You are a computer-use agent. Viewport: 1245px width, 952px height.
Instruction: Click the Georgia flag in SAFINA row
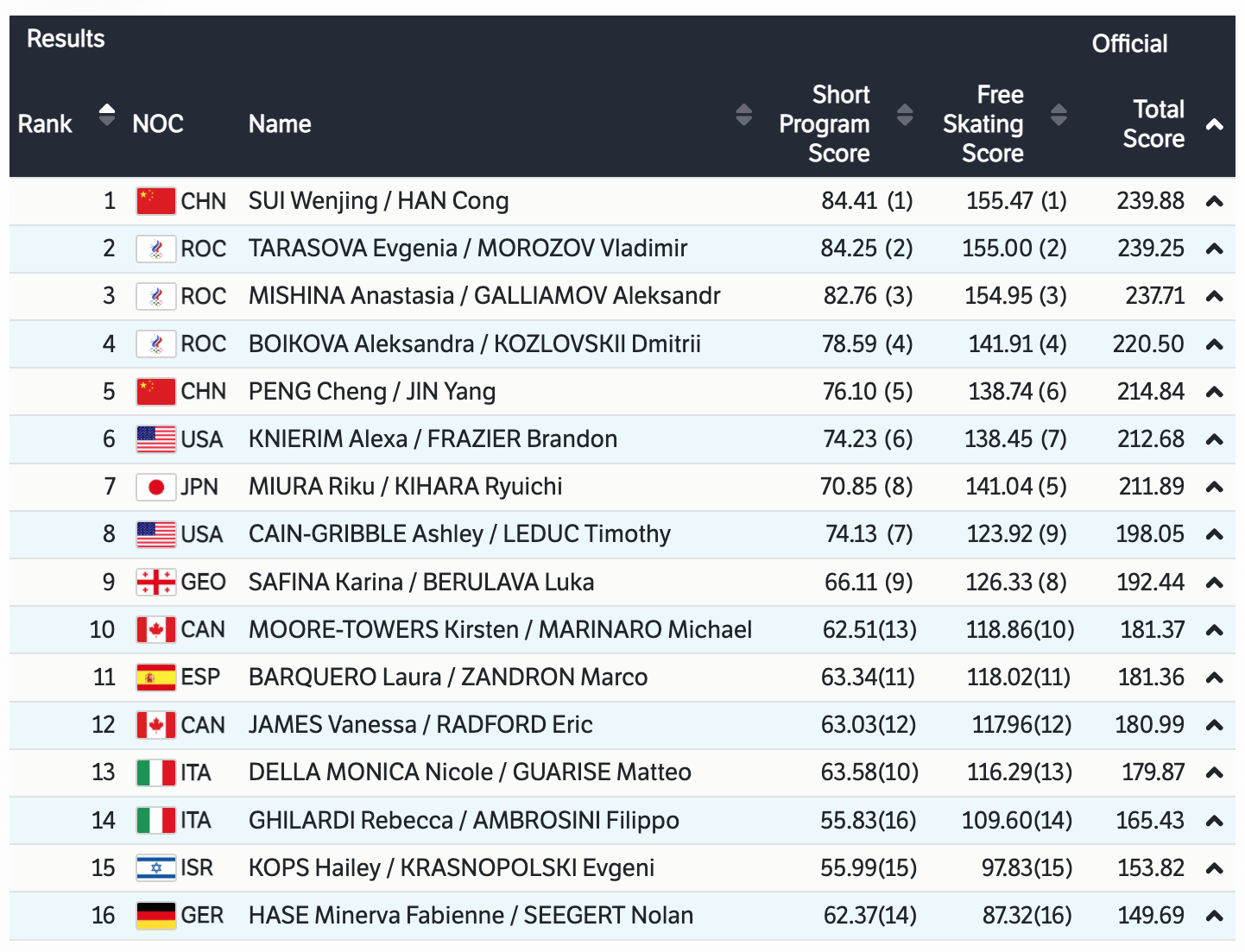click(155, 583)
